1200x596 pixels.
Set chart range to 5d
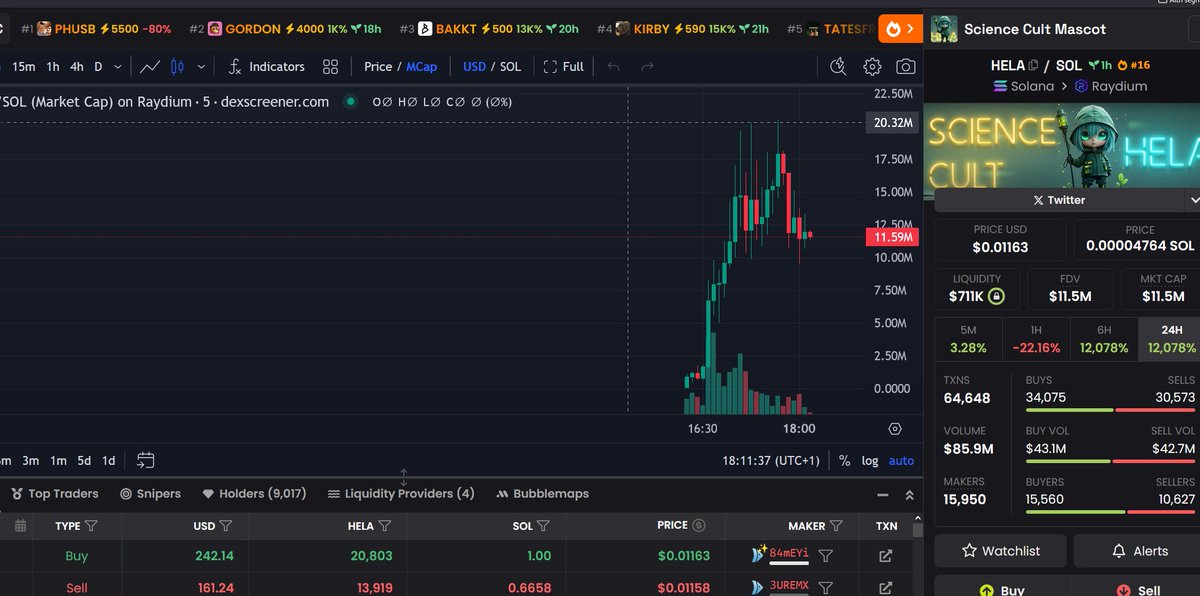[84, 461]
